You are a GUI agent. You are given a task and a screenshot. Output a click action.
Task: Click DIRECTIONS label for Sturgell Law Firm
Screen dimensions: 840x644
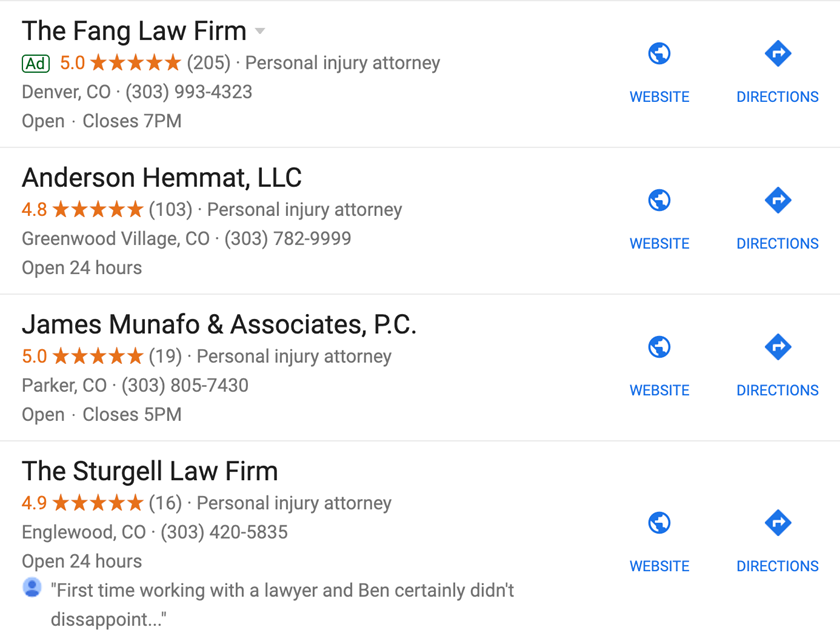(777, 566)
